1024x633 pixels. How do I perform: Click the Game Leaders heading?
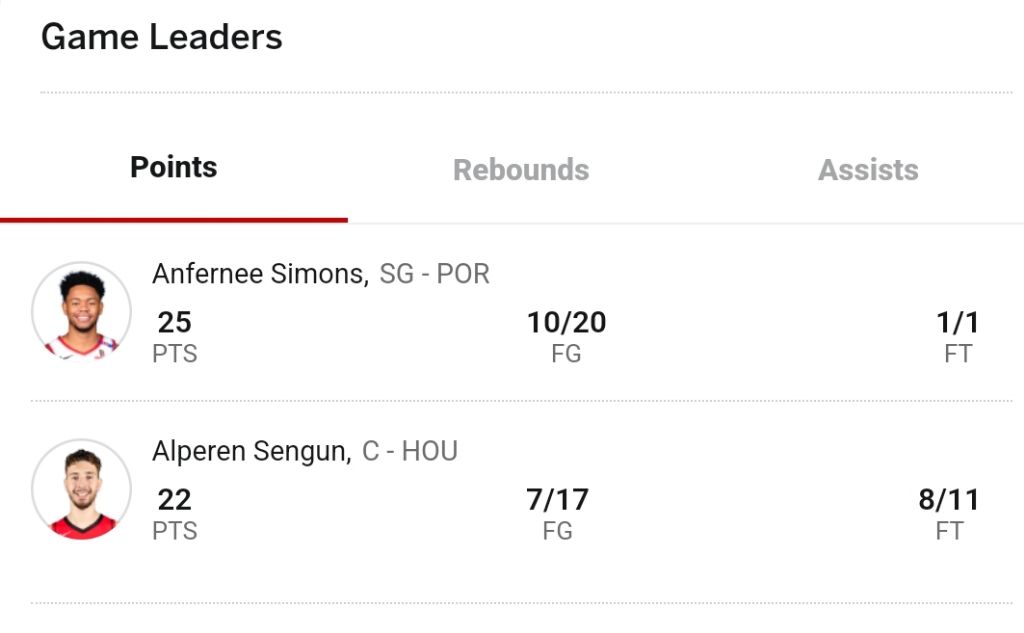(161, 37)
